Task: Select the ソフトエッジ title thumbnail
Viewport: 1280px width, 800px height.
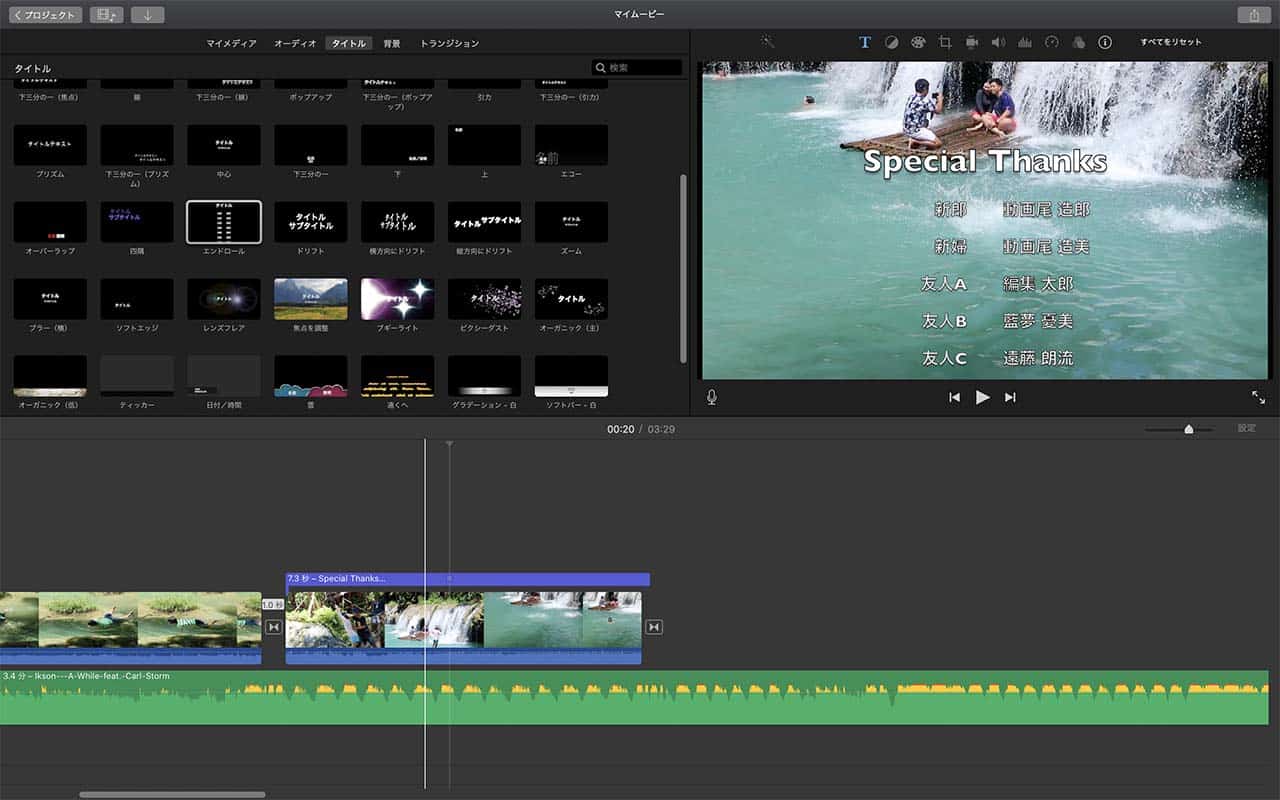Action: click(137, 299)
